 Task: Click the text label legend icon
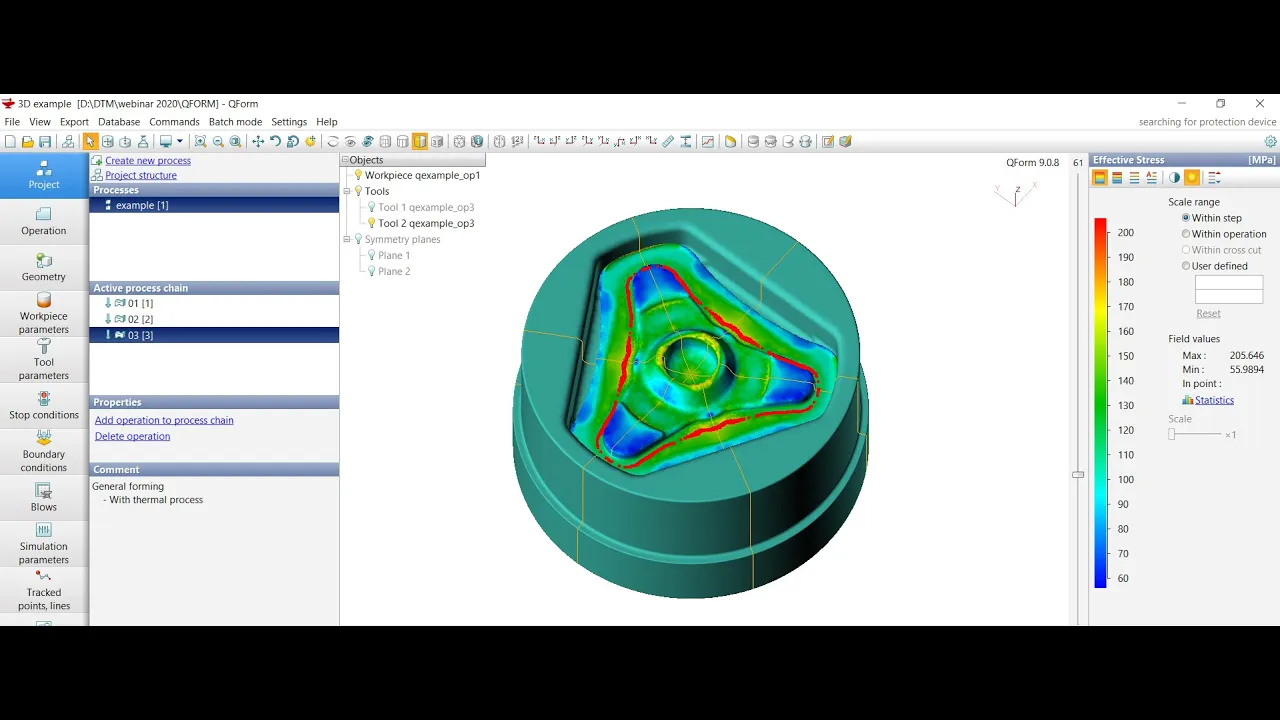point(1151,178)
